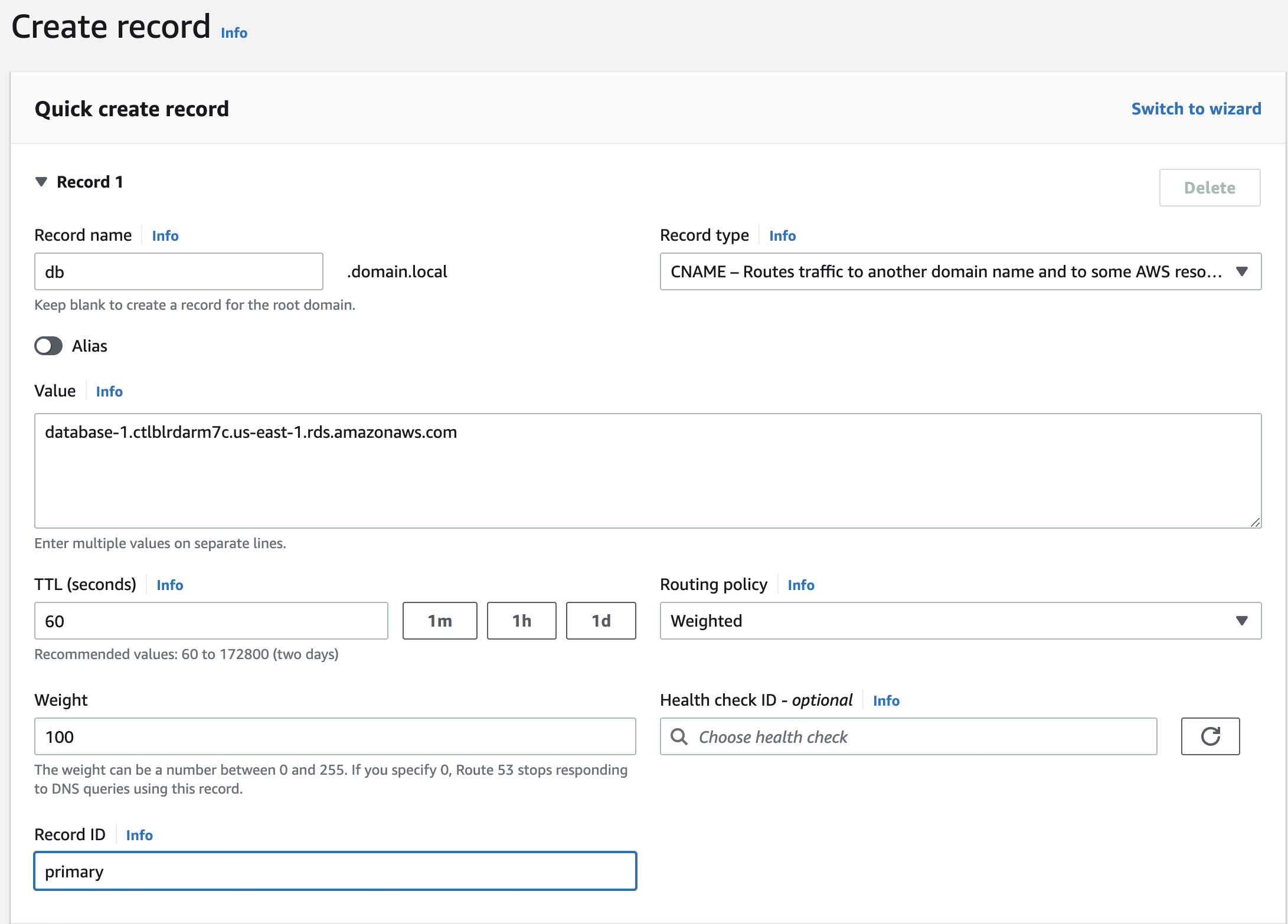Open Info link beside Create record heading
The image size is (1288, 924).
234,33
